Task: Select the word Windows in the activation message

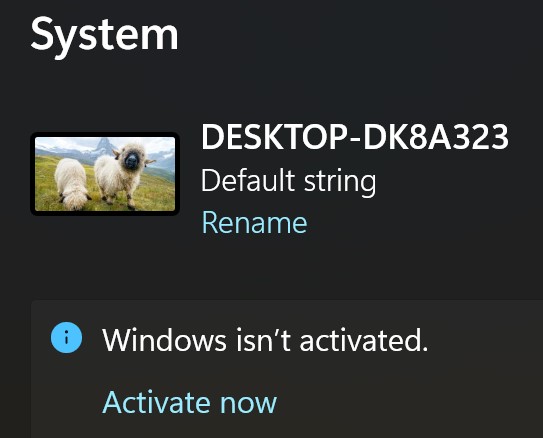Action: click(x=164, y=340)
